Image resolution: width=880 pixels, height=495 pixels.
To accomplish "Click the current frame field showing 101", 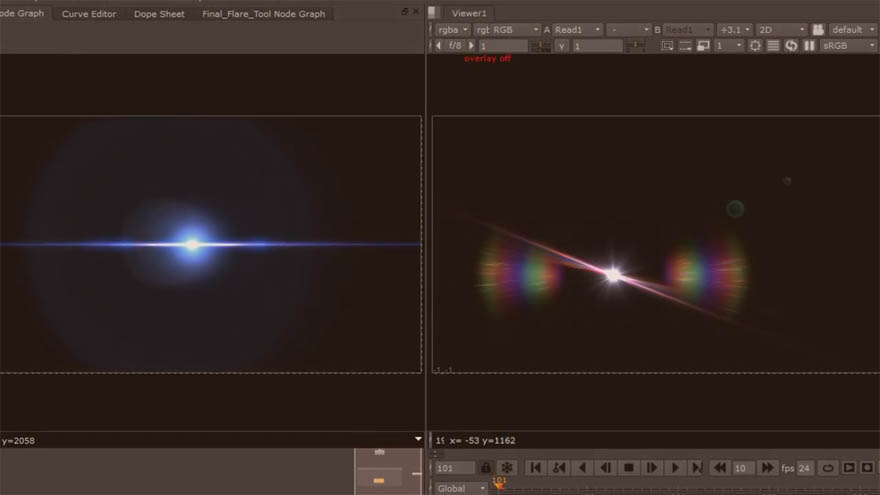I will [455, 468].
